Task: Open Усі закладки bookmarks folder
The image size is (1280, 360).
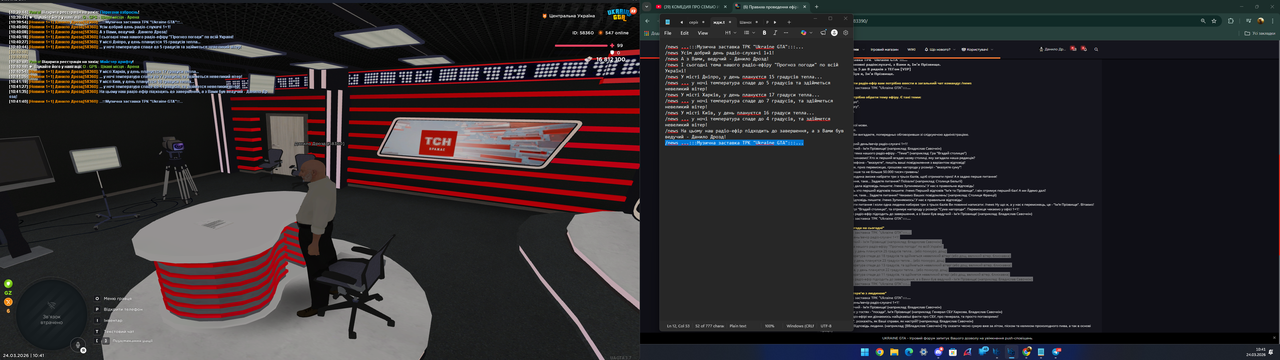Action: [1260, 33]
